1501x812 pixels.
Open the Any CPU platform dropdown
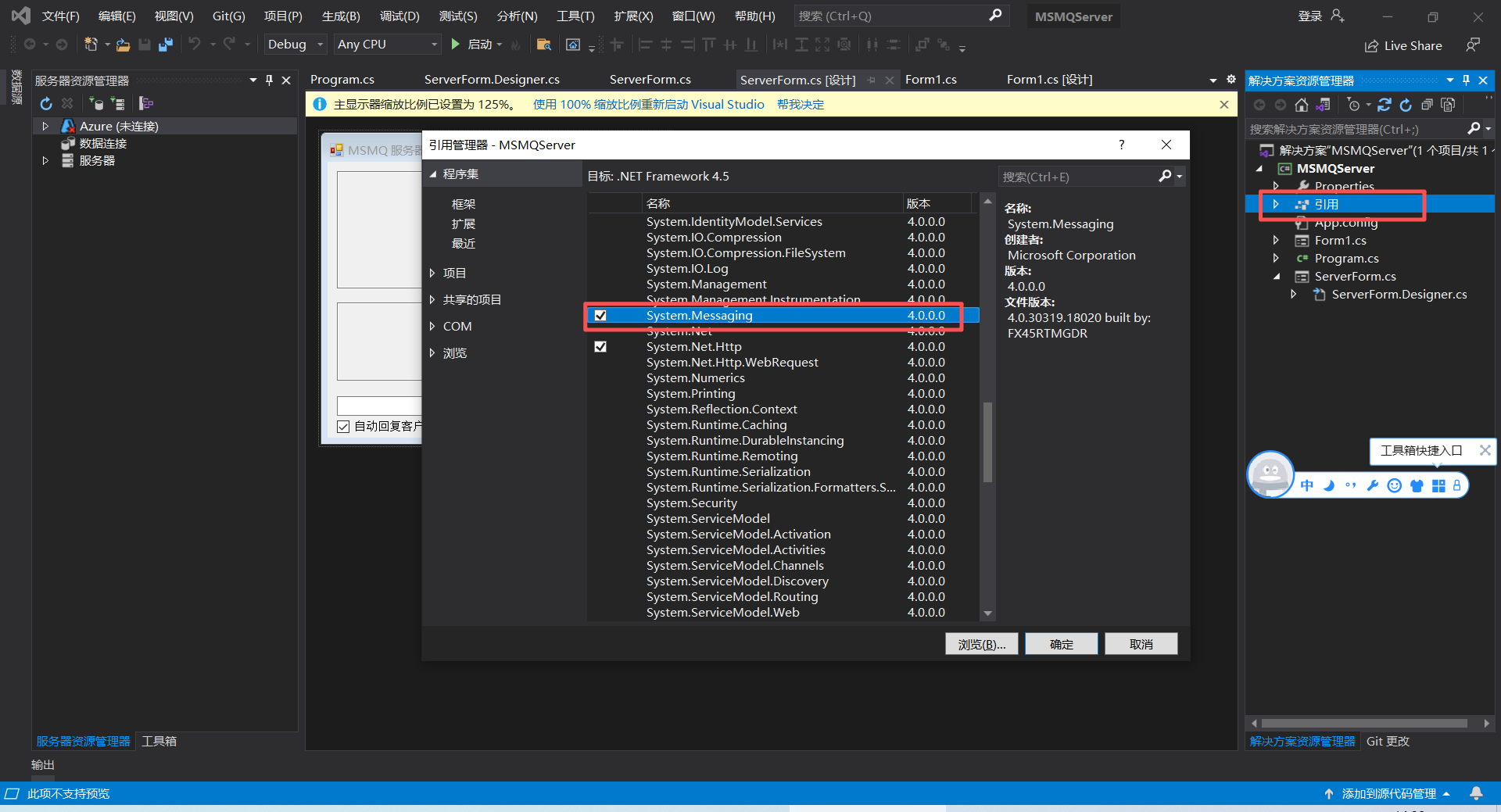tap(387, 45)
